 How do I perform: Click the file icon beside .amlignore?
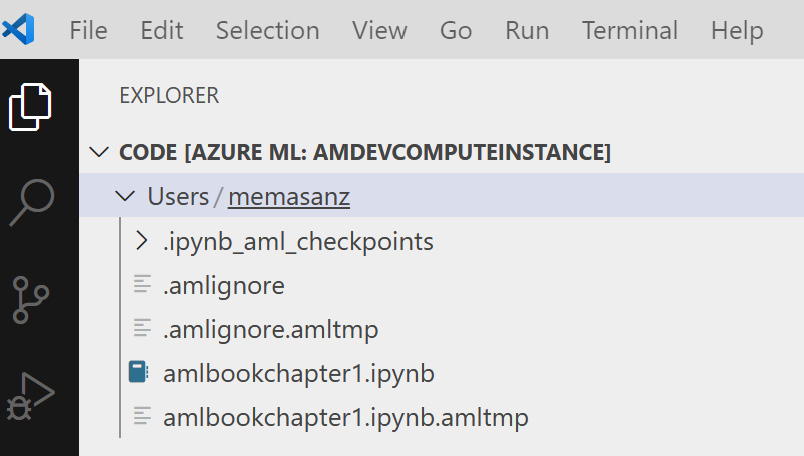[142, 284]
